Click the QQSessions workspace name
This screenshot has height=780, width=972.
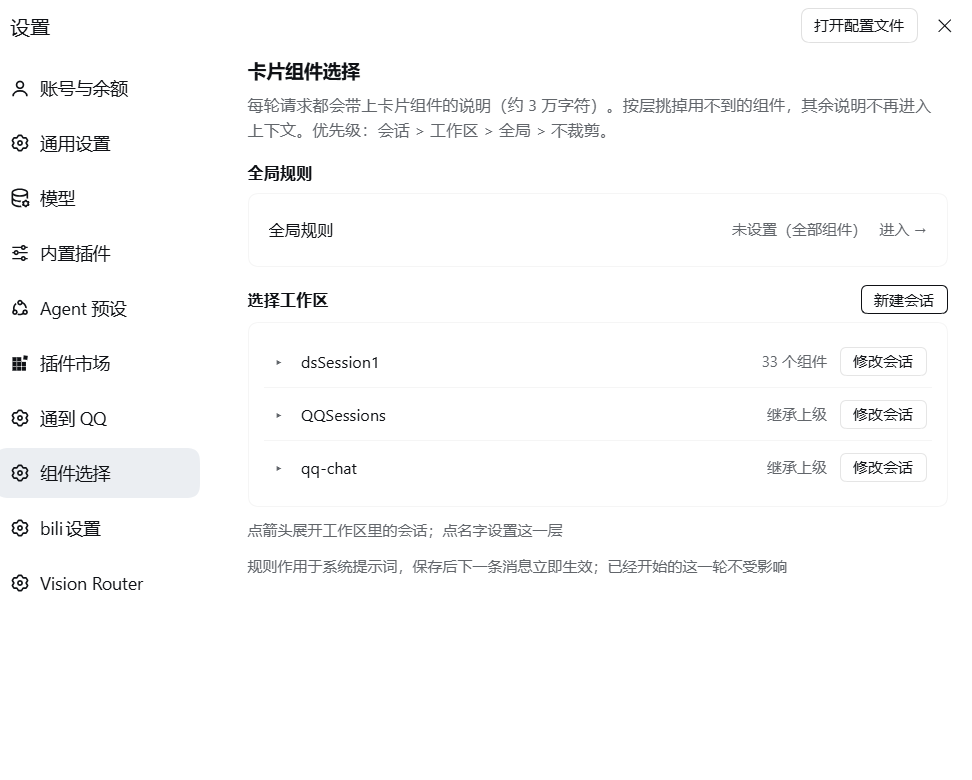coord(343,415)
